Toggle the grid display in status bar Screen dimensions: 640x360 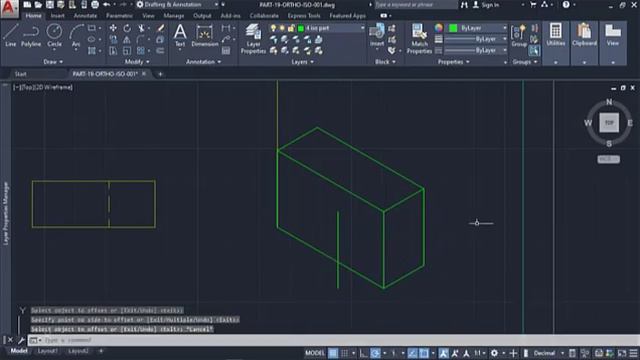tap(333, 353)
